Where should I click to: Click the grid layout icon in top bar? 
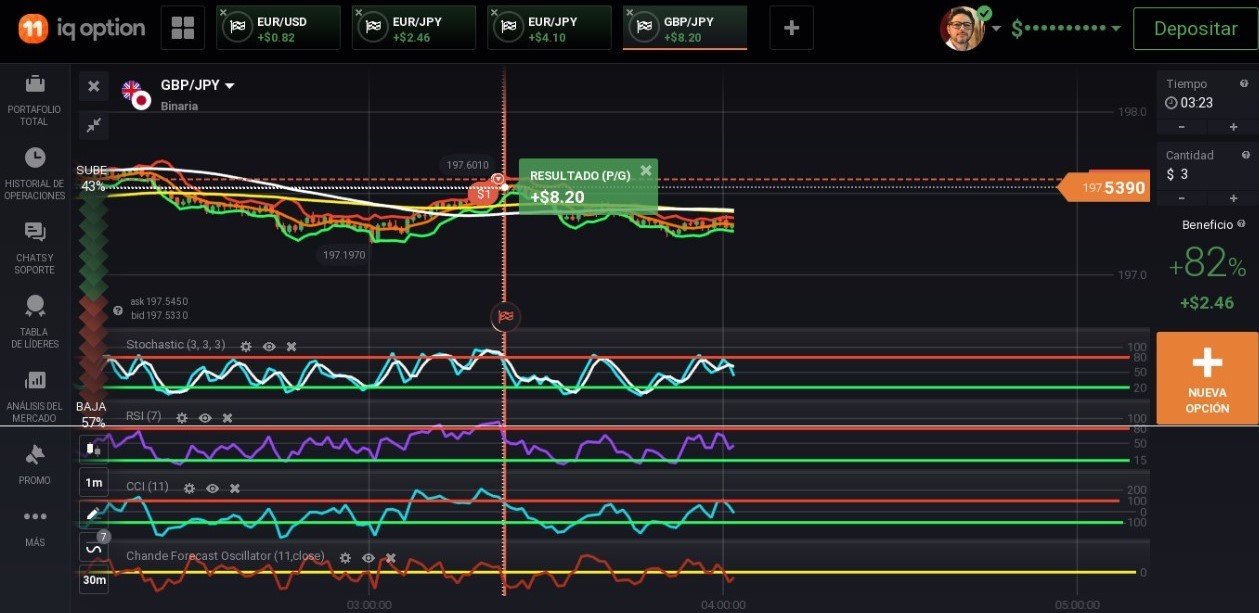183,28
